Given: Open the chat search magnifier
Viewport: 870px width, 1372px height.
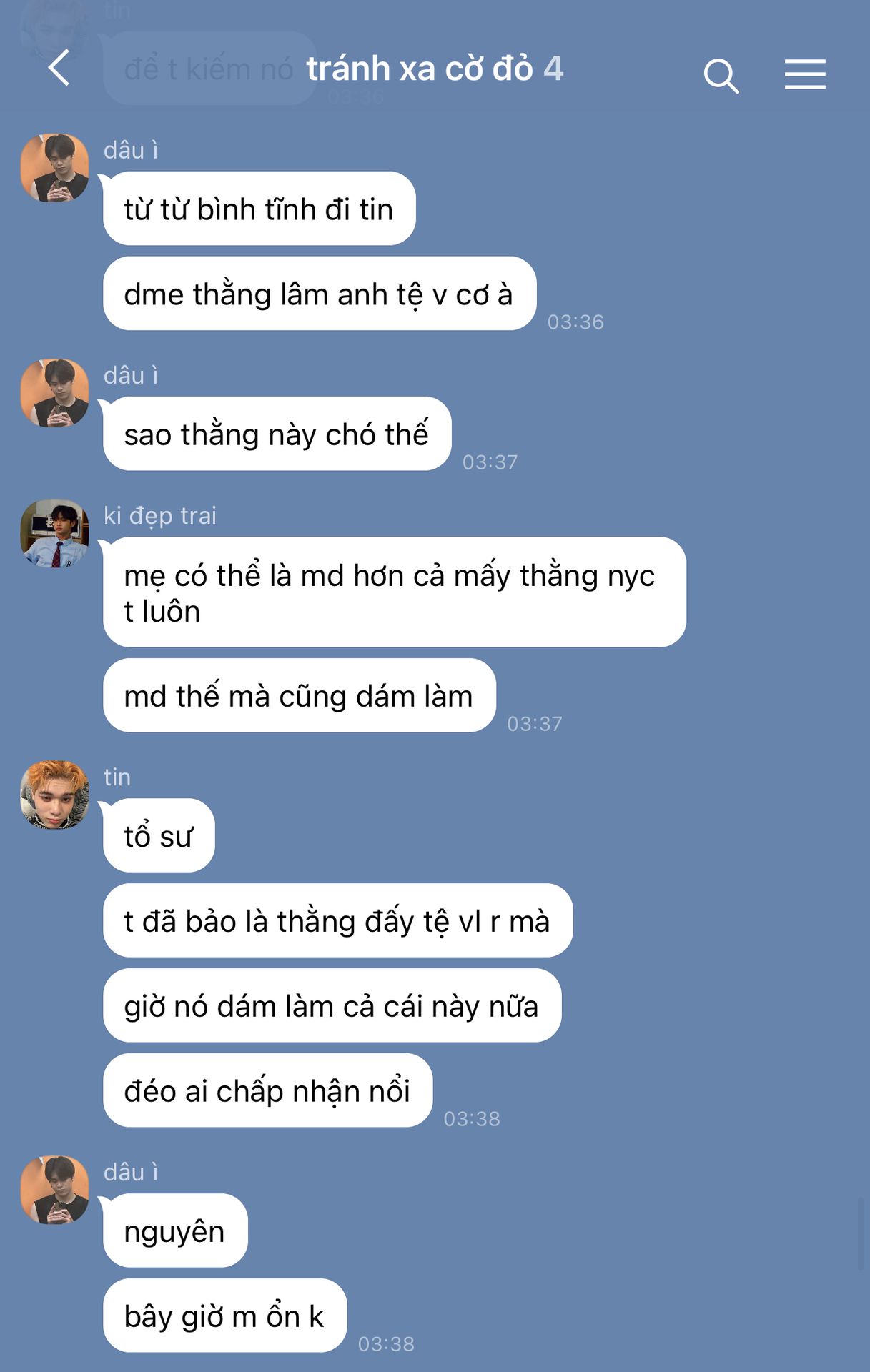Looking at the screenshot, I should click(721, 76).
